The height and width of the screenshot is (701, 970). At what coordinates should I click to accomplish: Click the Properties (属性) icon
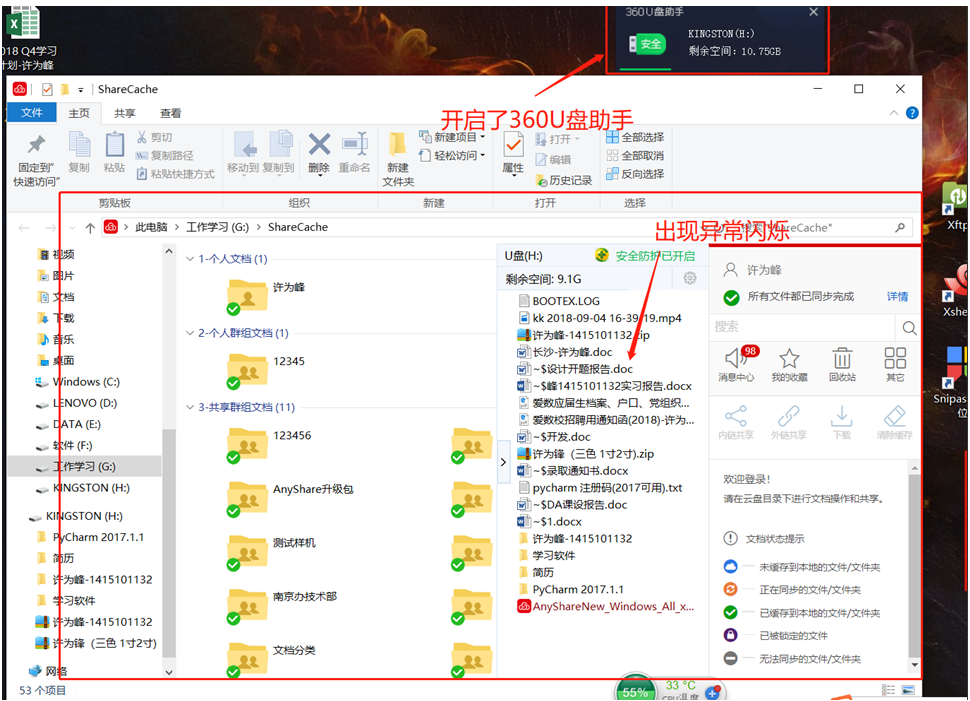513,145
